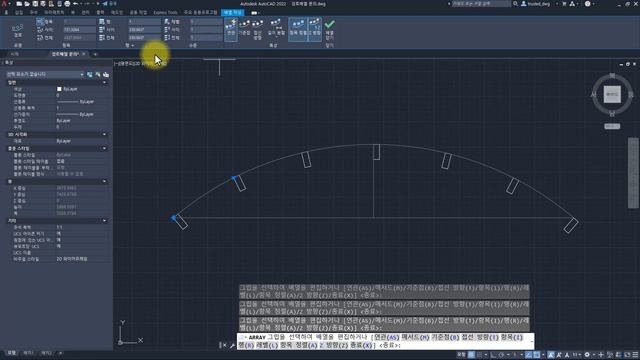Image resolution: width=640 pixels, height=360 pixels.
Task: Click the Items count input field
Action: coord(79,22)
